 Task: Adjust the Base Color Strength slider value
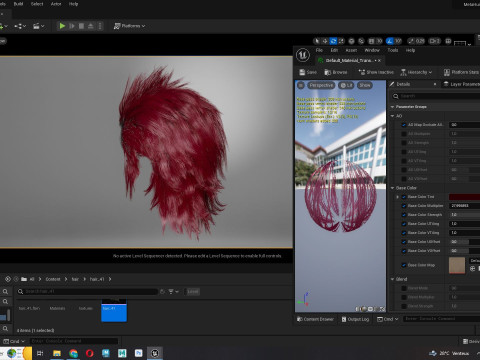(464, 215)
